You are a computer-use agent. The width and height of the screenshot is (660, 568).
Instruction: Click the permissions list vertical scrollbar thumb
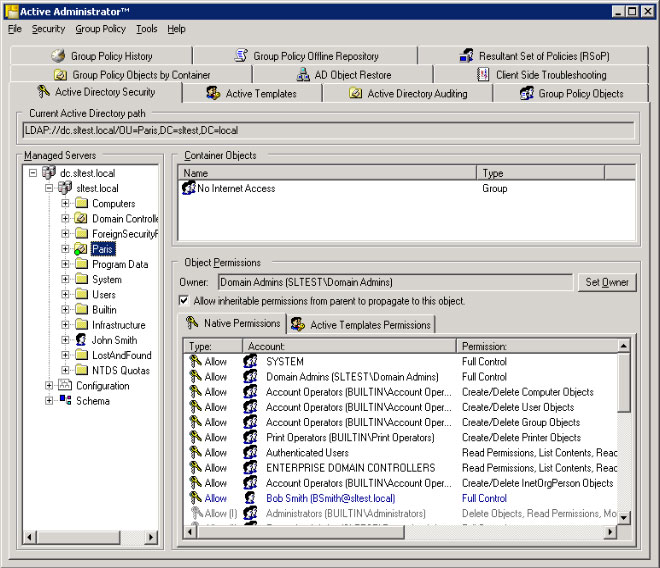click(624, 383)
